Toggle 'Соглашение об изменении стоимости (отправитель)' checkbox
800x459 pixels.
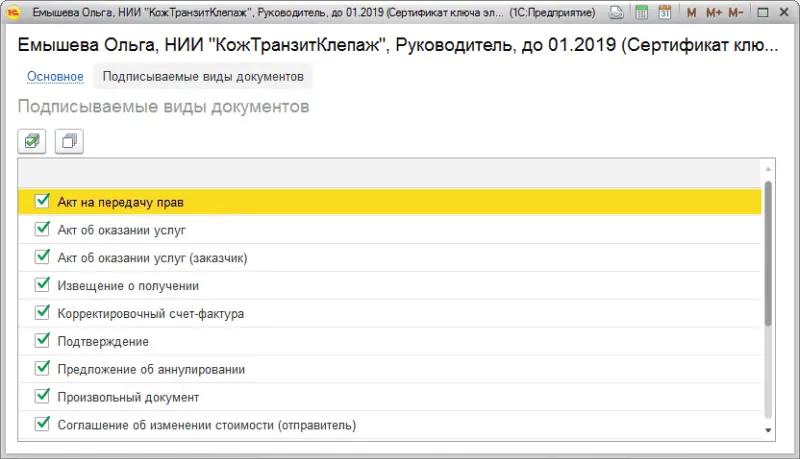42,424
